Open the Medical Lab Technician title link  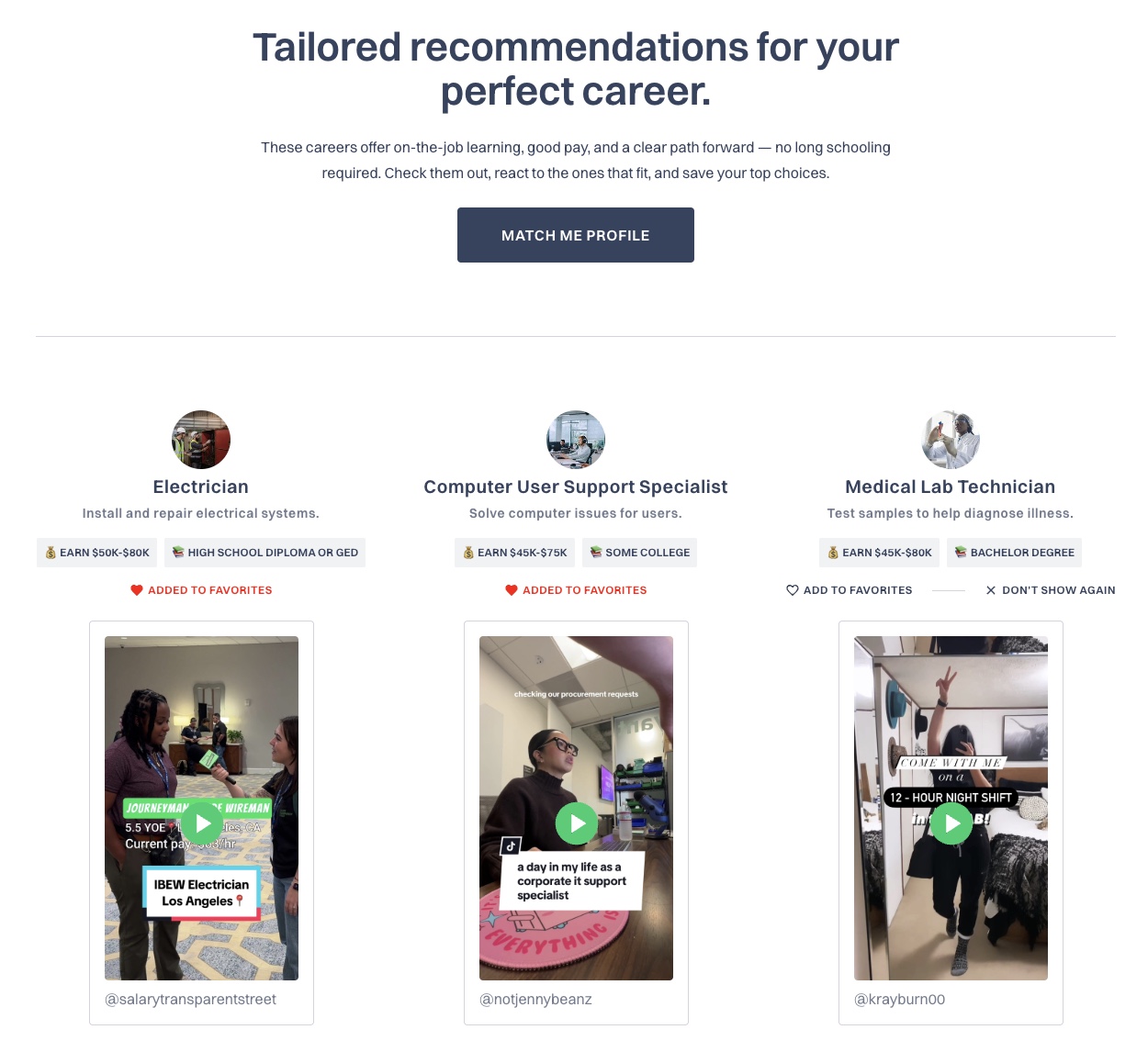[x=951, y=487]
